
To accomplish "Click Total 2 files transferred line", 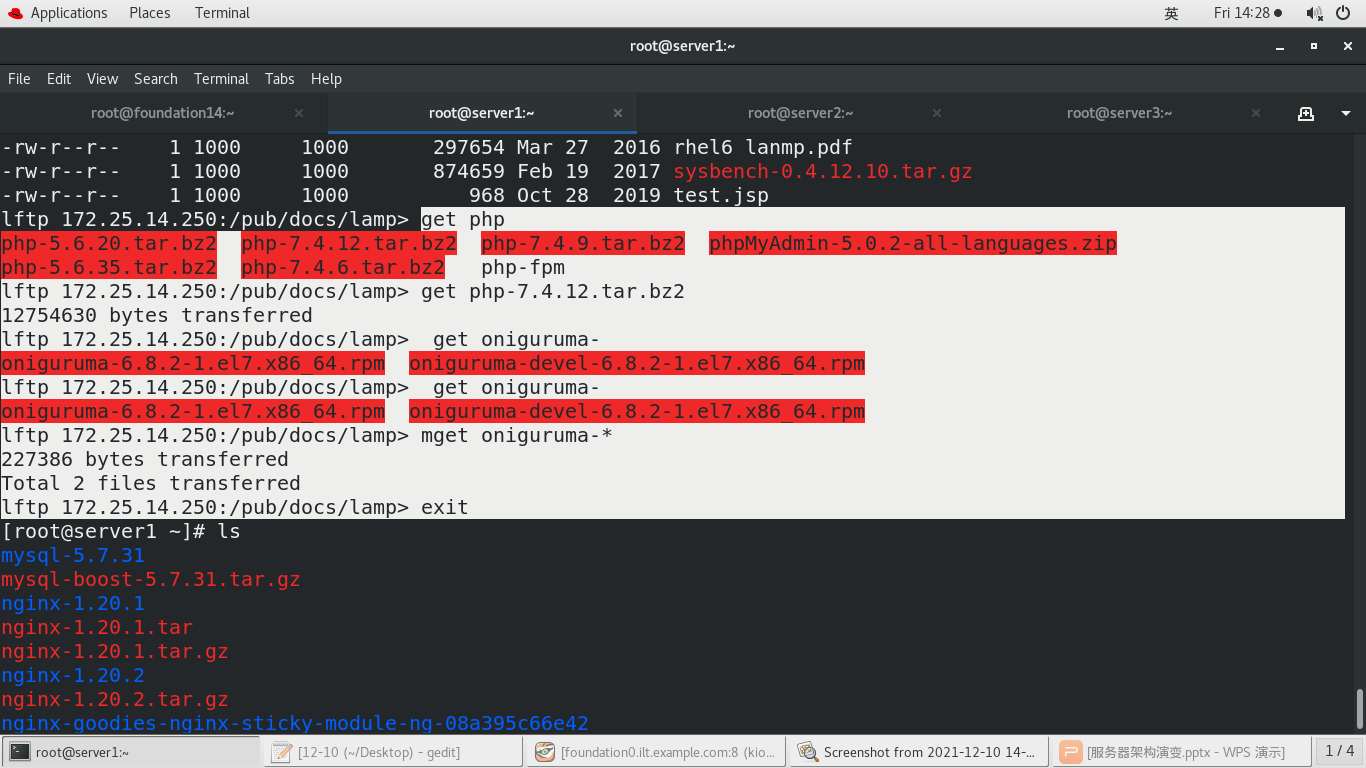I will click(x=151, y=483).
